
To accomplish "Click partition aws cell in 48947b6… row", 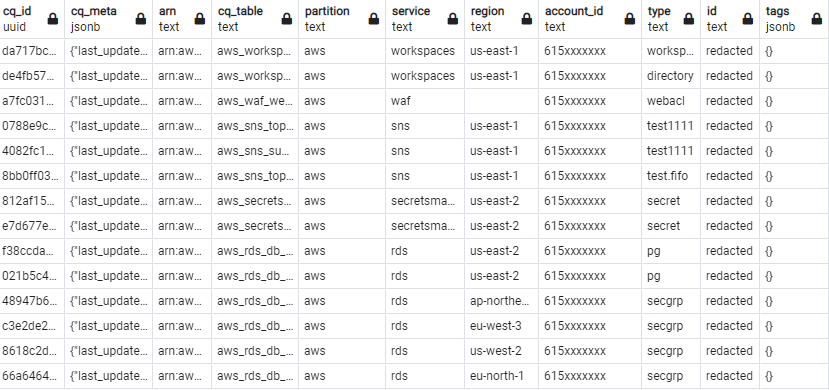I will pos(342,301).
